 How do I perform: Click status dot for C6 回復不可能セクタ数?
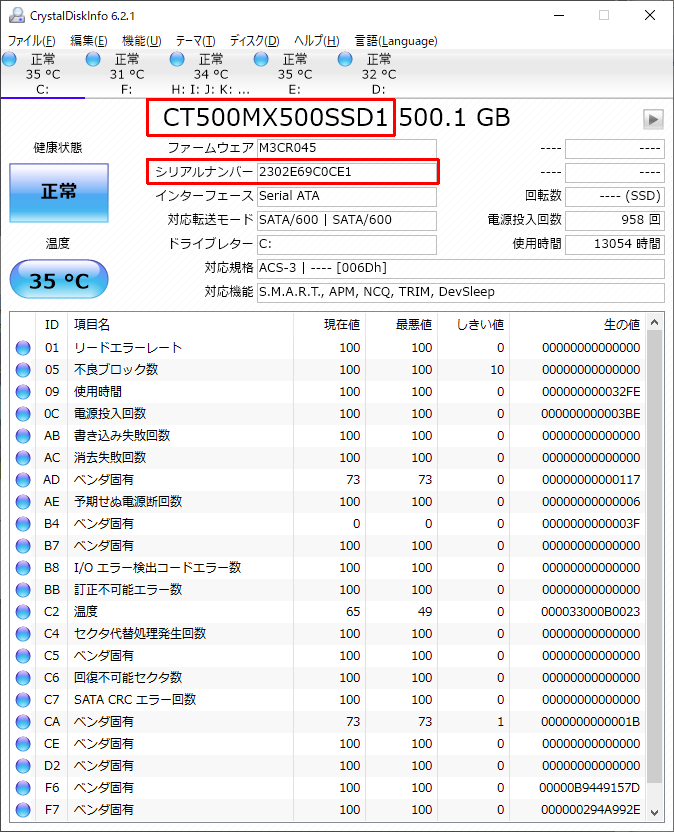[23, 678]
